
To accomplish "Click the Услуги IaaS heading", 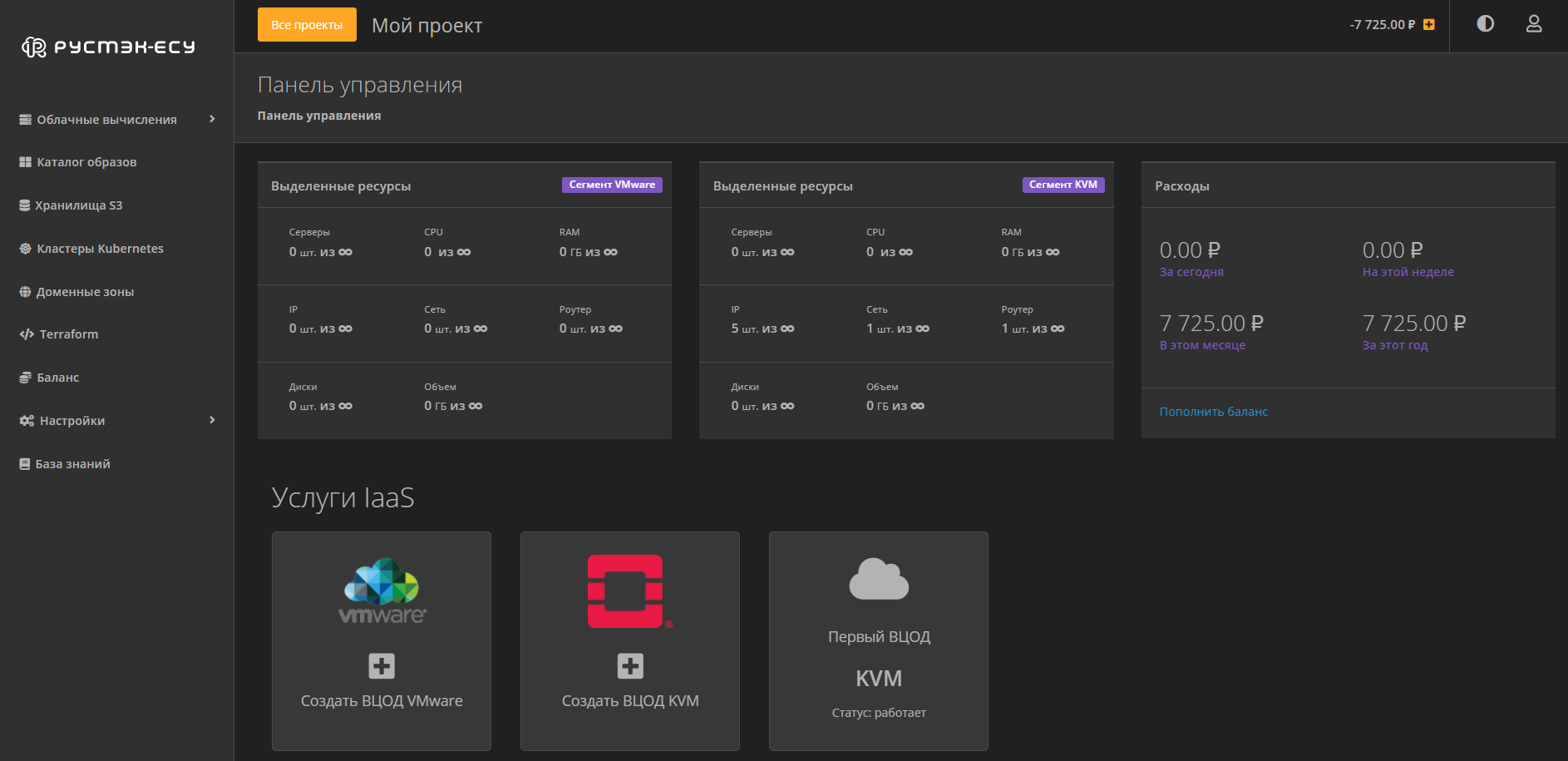I will coord(343,497).
